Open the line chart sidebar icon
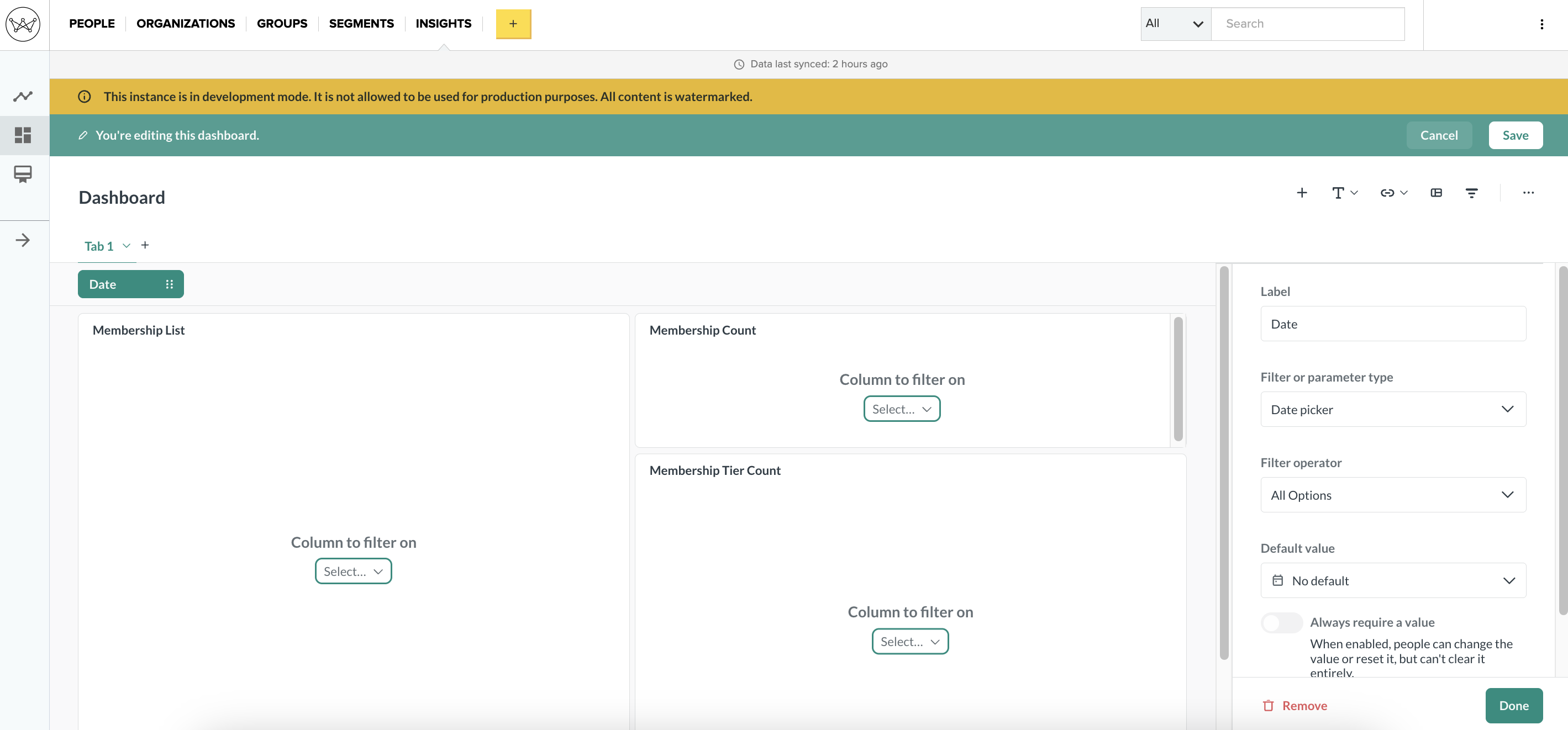This screenshot has height=730, width=1568. (x=23, y=96)
